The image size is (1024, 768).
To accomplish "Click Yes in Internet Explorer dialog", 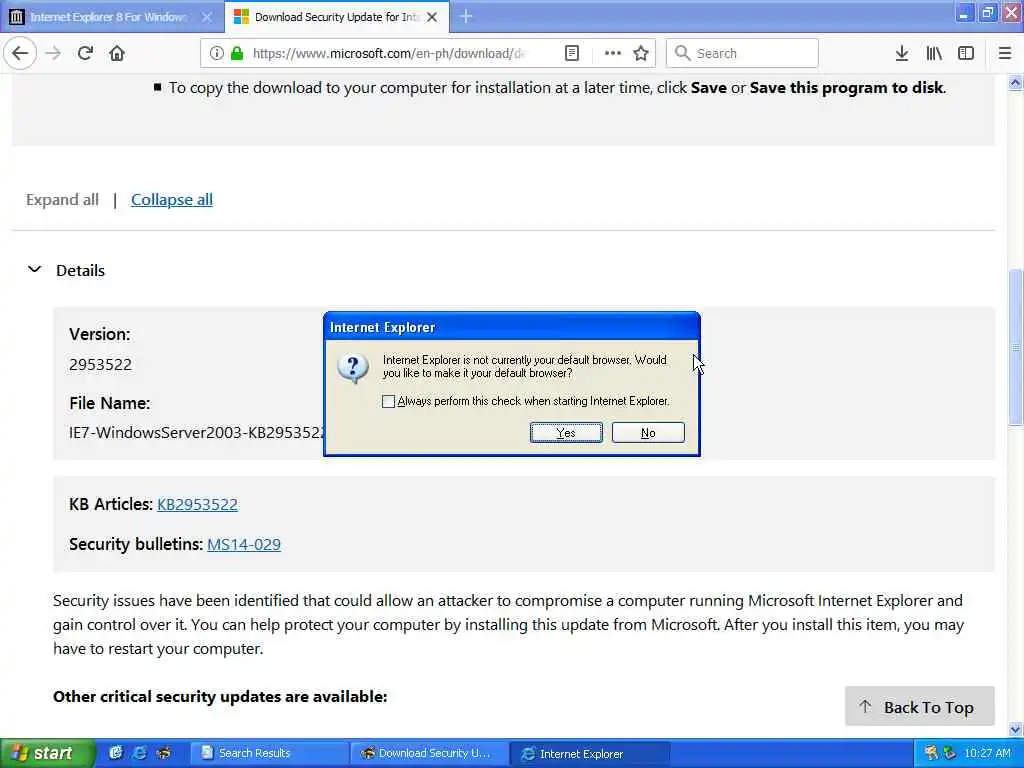I will 566,432.
